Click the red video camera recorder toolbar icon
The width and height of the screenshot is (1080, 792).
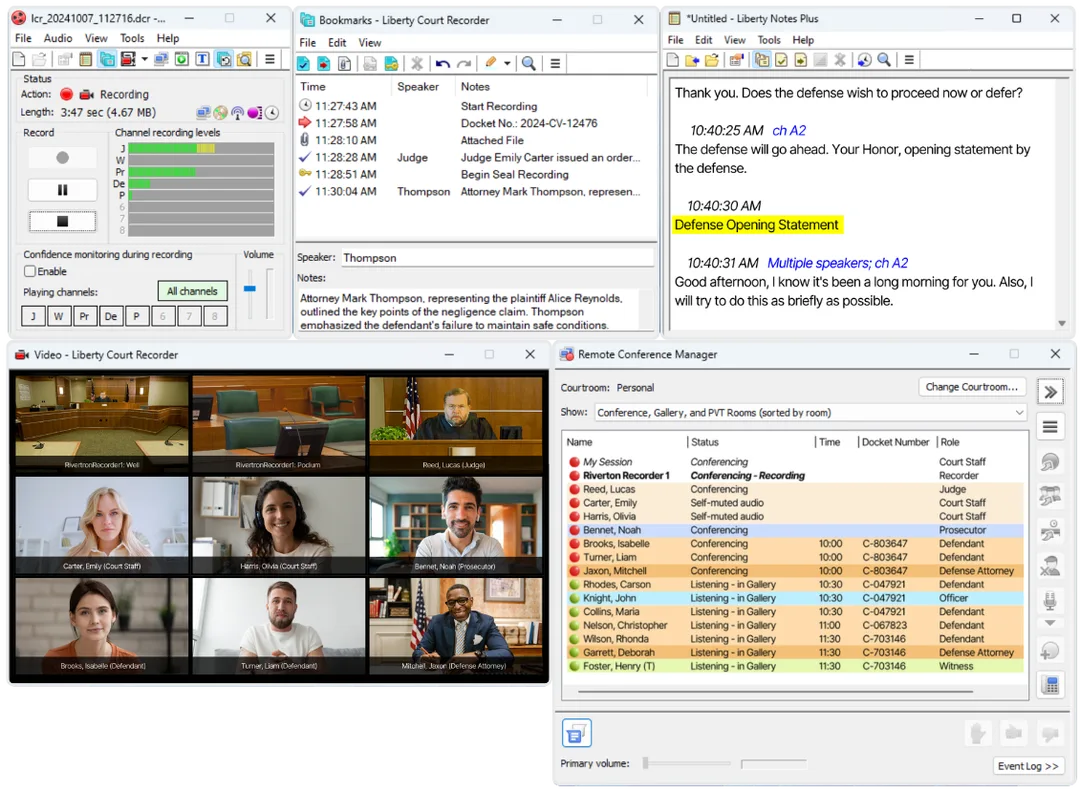[128, 59]
